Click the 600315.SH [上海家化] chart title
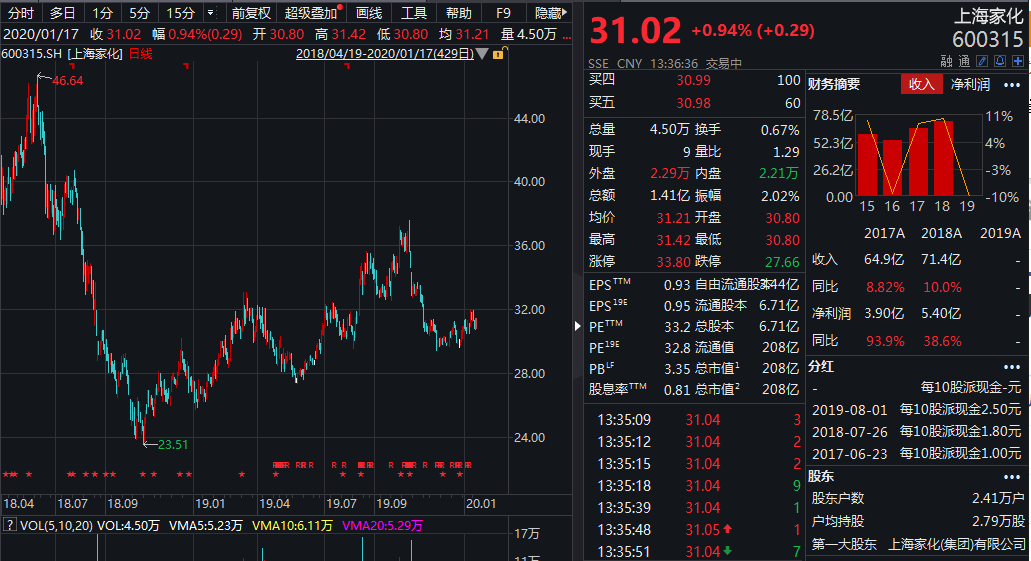This screenshot has width=1031, height=561. 62,53
